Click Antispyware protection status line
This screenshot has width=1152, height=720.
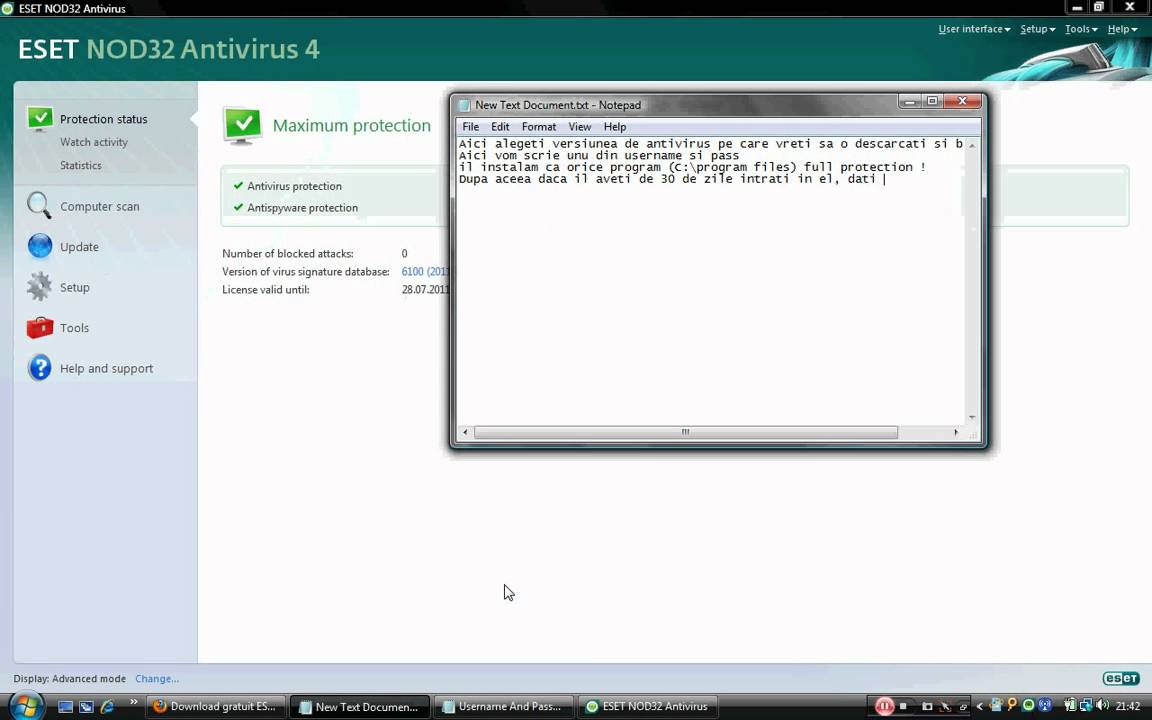pos(295,208)
